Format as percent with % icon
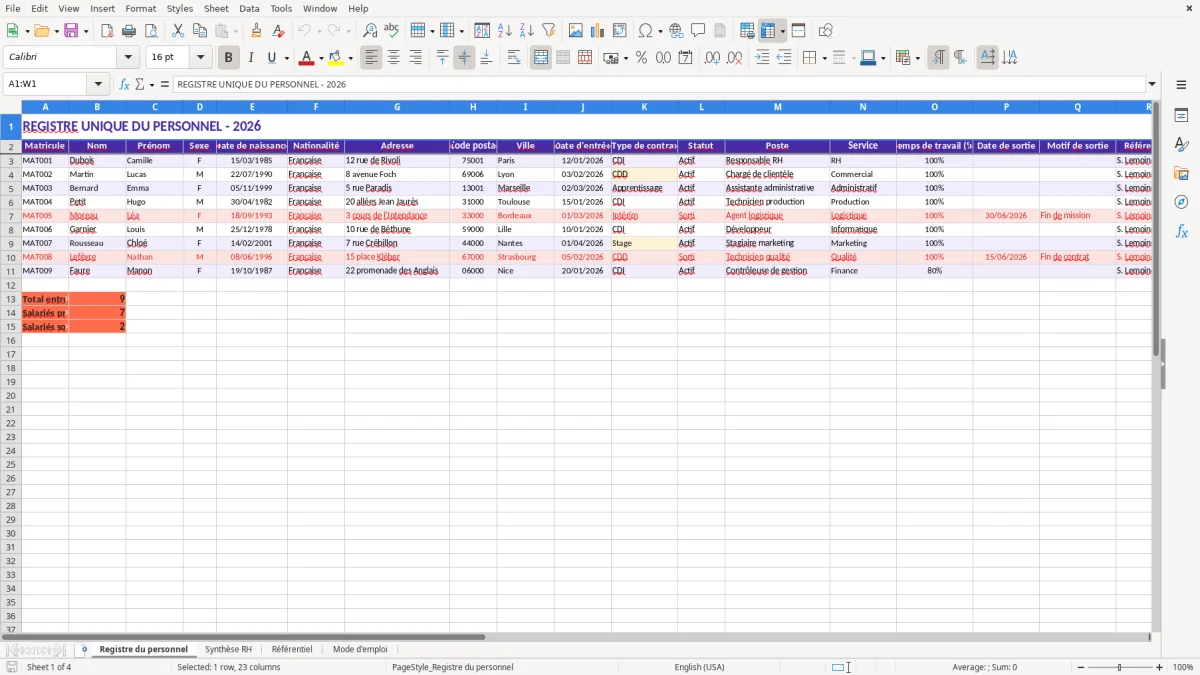 641,58
